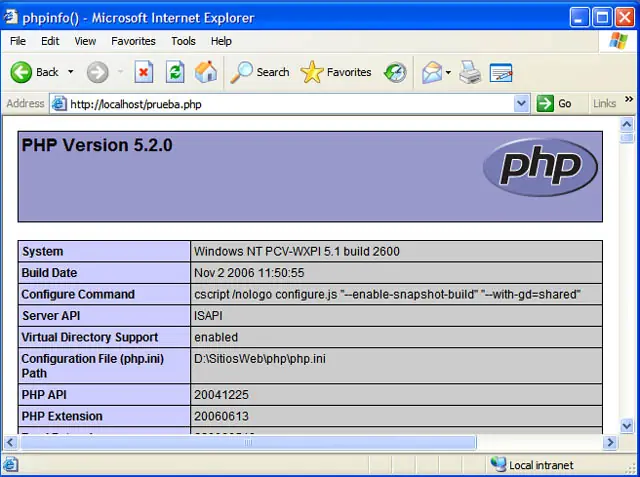Click 'Windows NT PCV-WXPI 5.1 build 2600' value

tap(297, 251)
